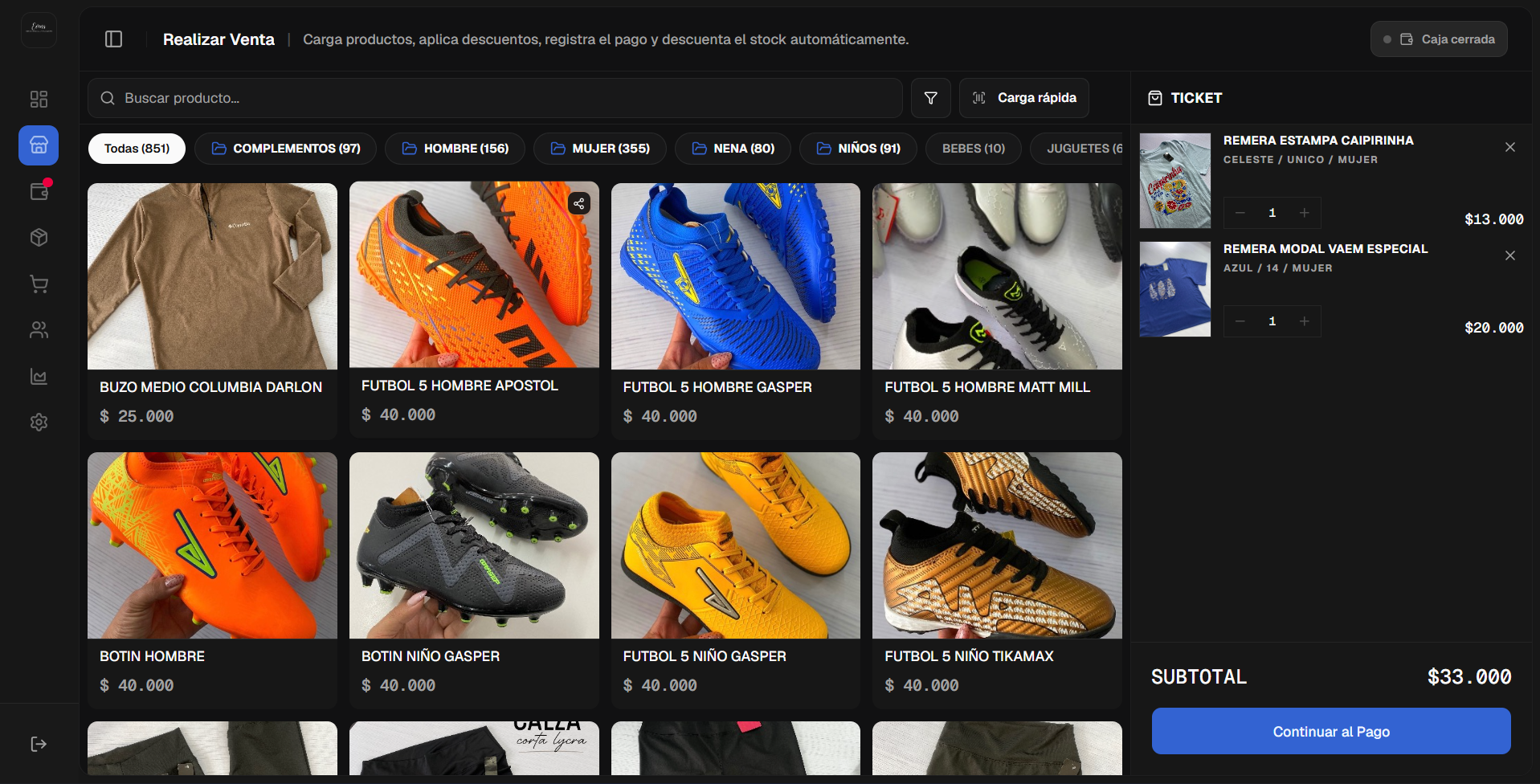Click the store logo at top of sidebar
The width and height of the screenshot is (1540, 784).
(39, 30)
